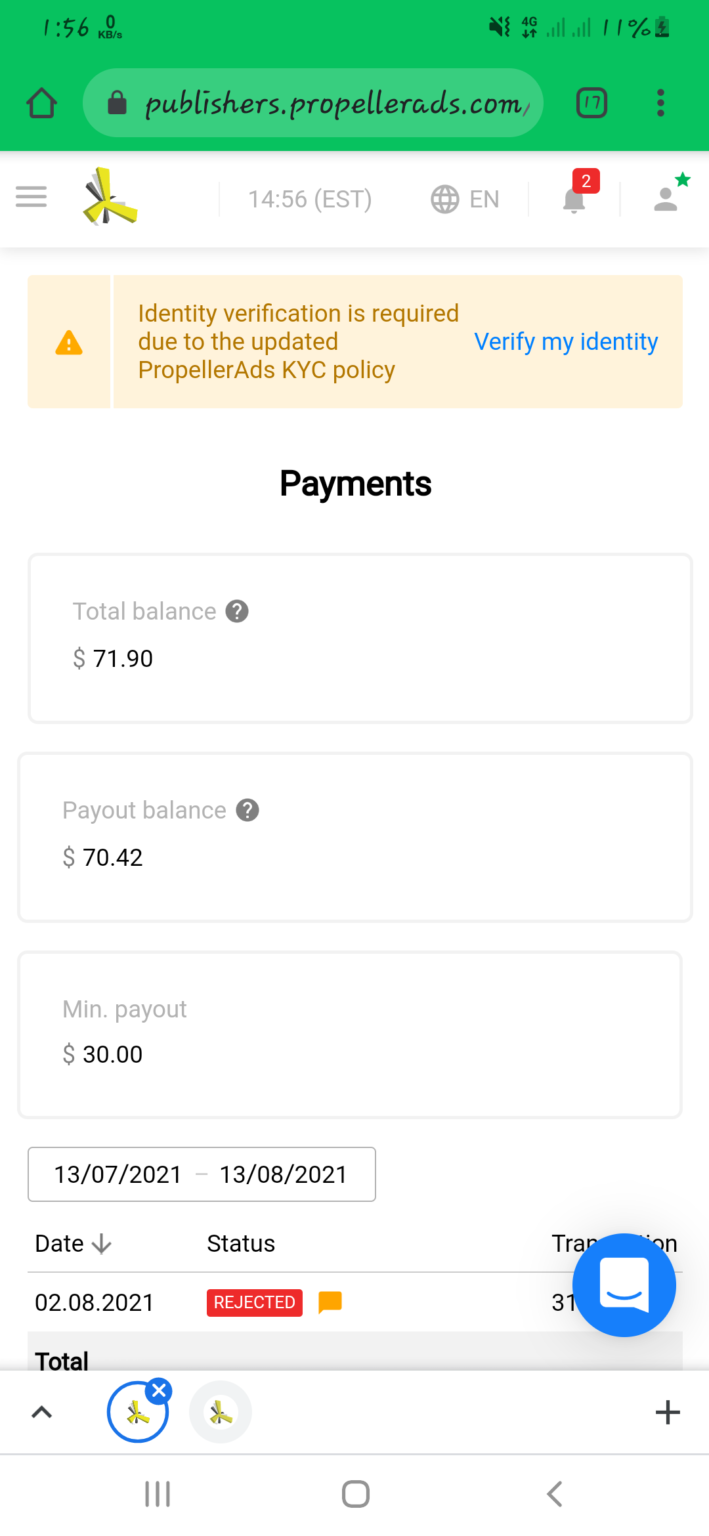Open the payments date range field
The height and width of the screenshot is (1536, 709).
click(201, 1174)
